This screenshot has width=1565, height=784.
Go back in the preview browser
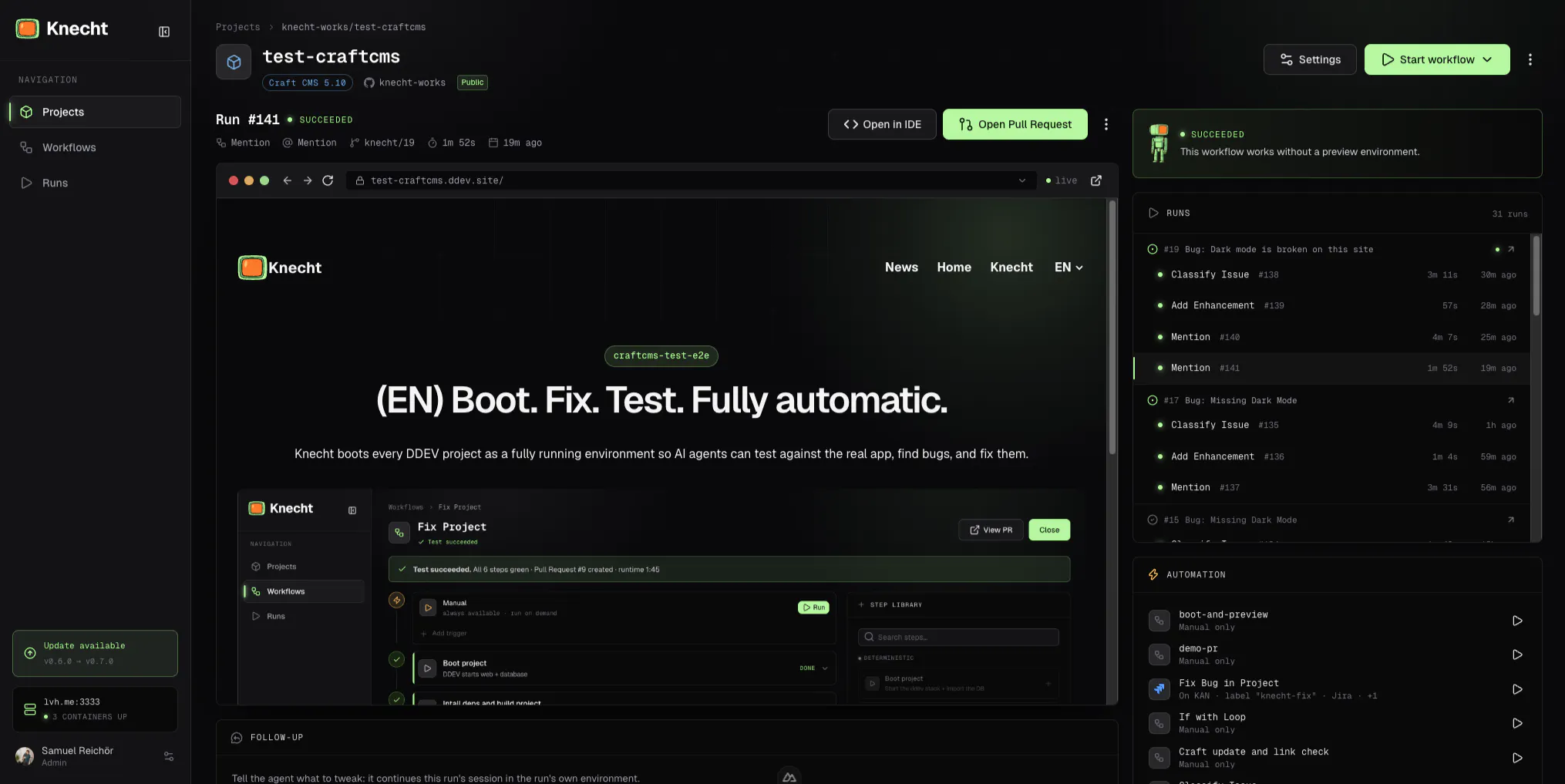[287, 180]
